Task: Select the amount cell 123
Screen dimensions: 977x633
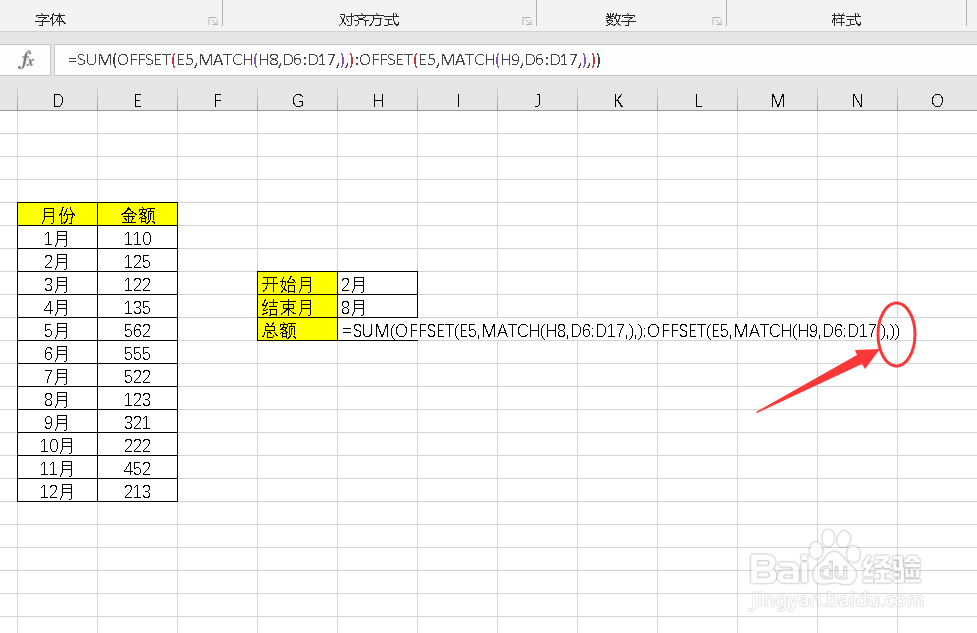Action: tap(137, 399)
